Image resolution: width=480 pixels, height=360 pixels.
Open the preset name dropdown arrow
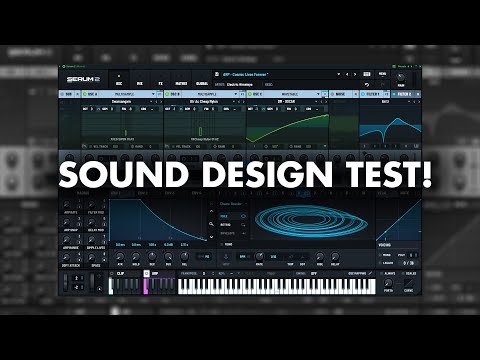click(x=339, y=74)
